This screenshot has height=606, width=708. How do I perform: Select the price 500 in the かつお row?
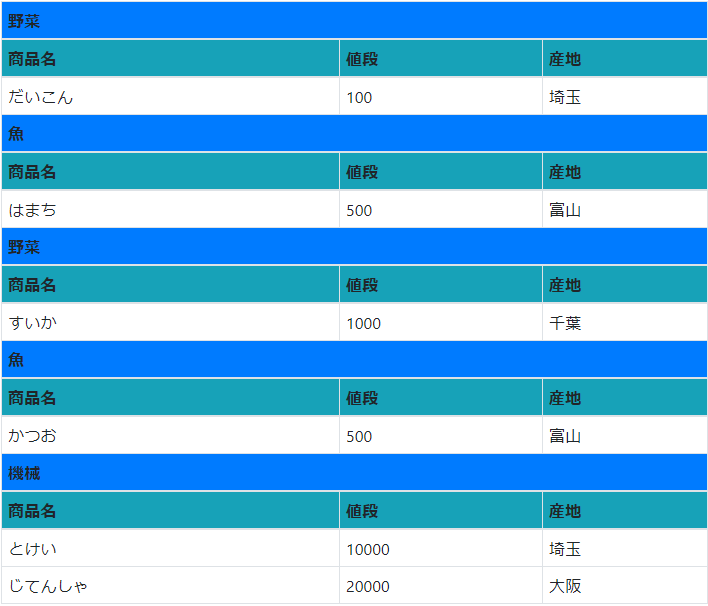tap(359, 436)
